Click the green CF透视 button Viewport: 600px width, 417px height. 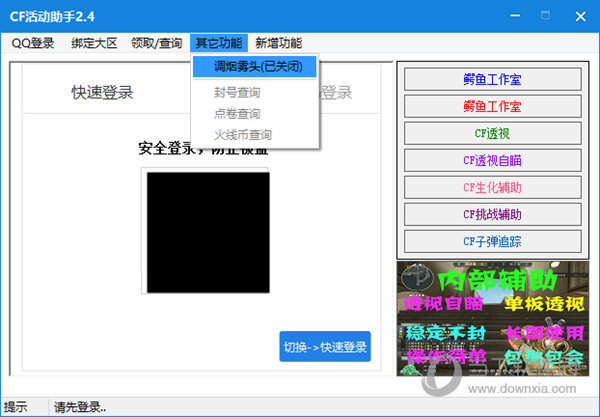[492, 134]
